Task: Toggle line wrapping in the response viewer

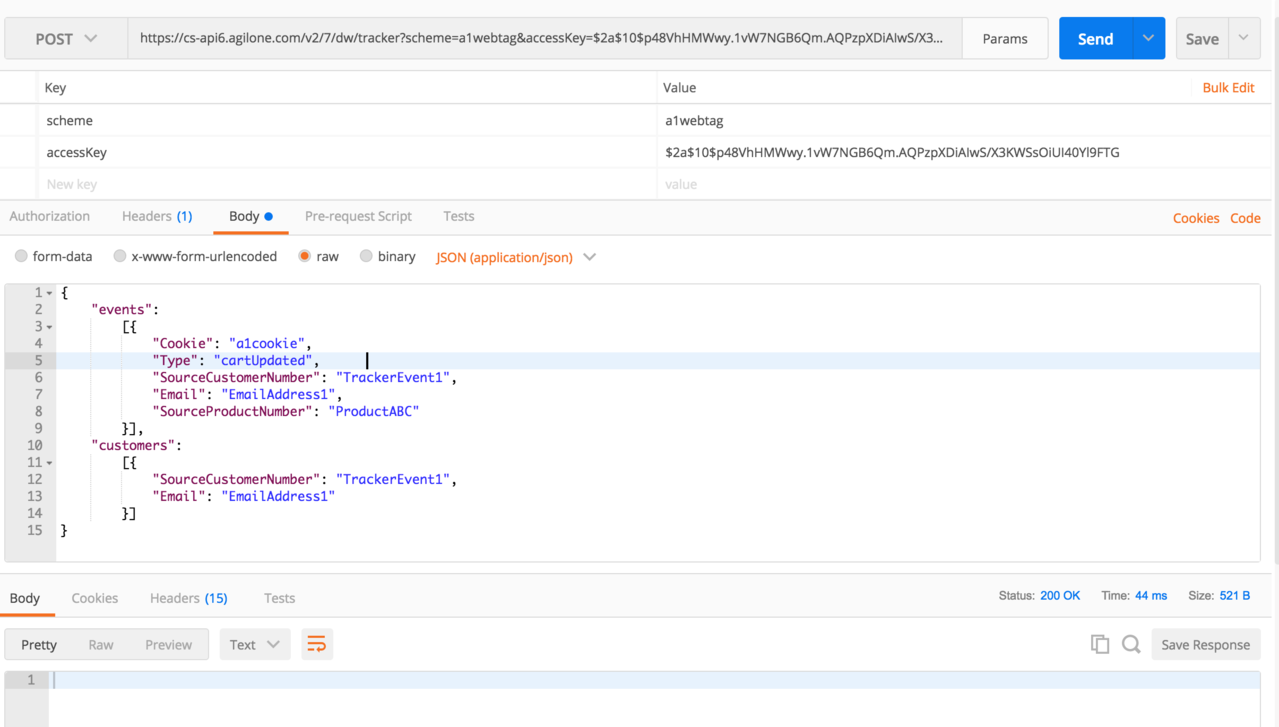Action: (x=317, y=644)
